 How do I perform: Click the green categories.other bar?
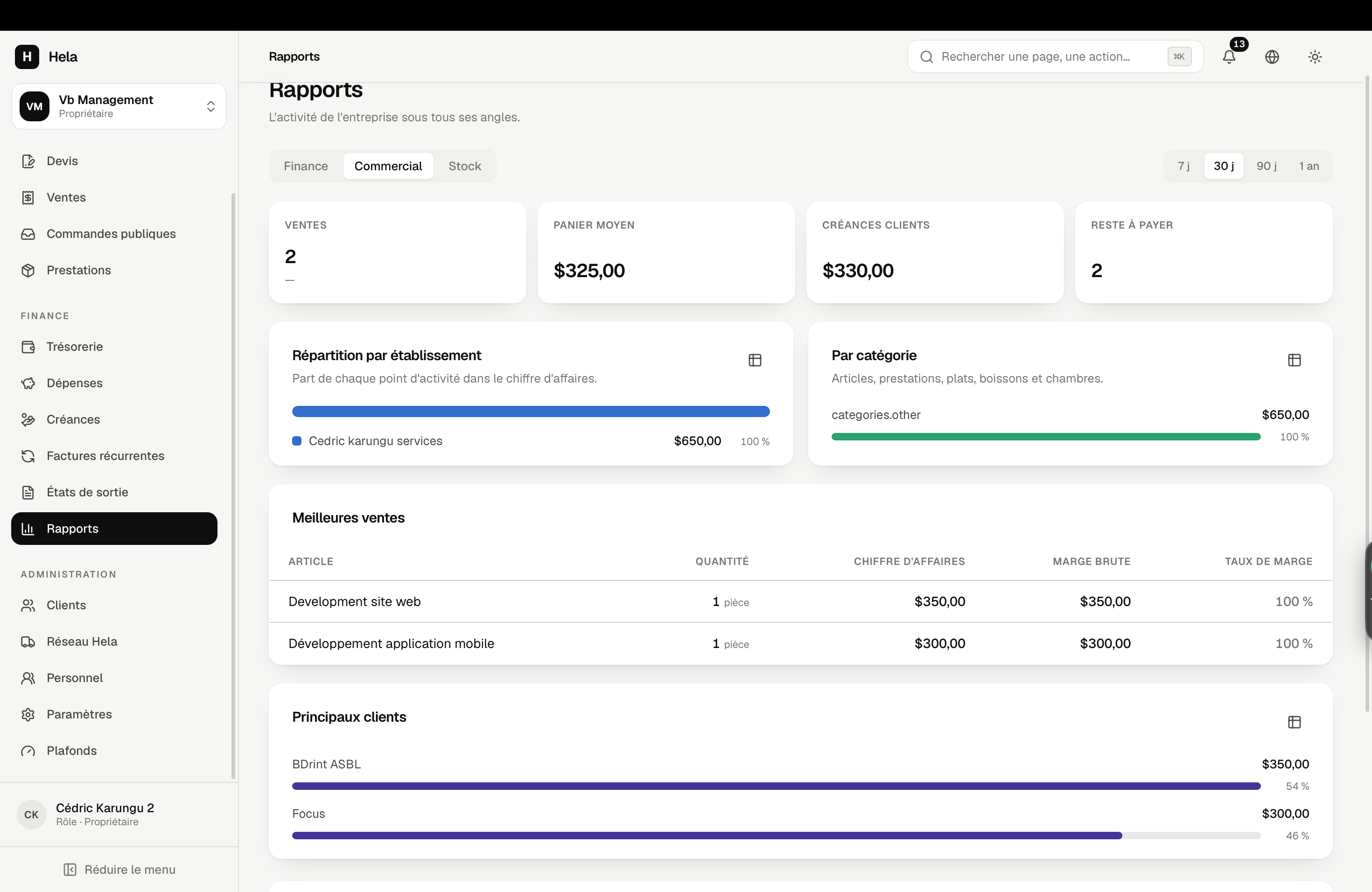(x=1046, y=437)
